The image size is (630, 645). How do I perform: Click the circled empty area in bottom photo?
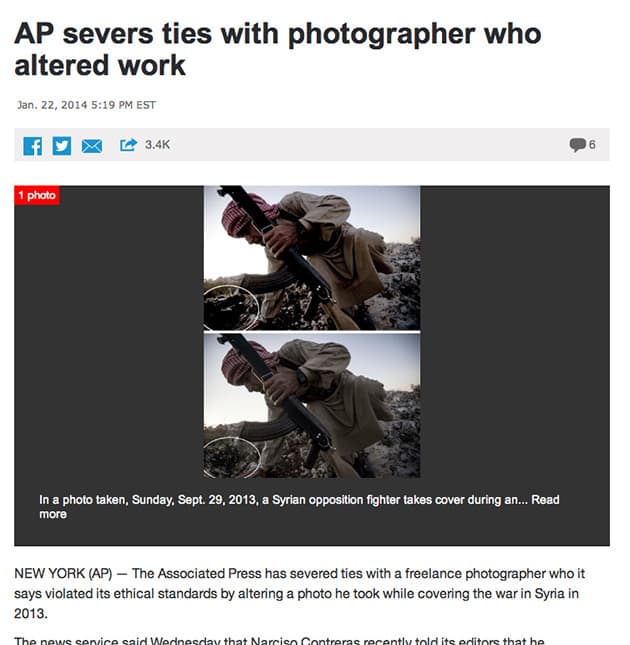tap(232, 457)
